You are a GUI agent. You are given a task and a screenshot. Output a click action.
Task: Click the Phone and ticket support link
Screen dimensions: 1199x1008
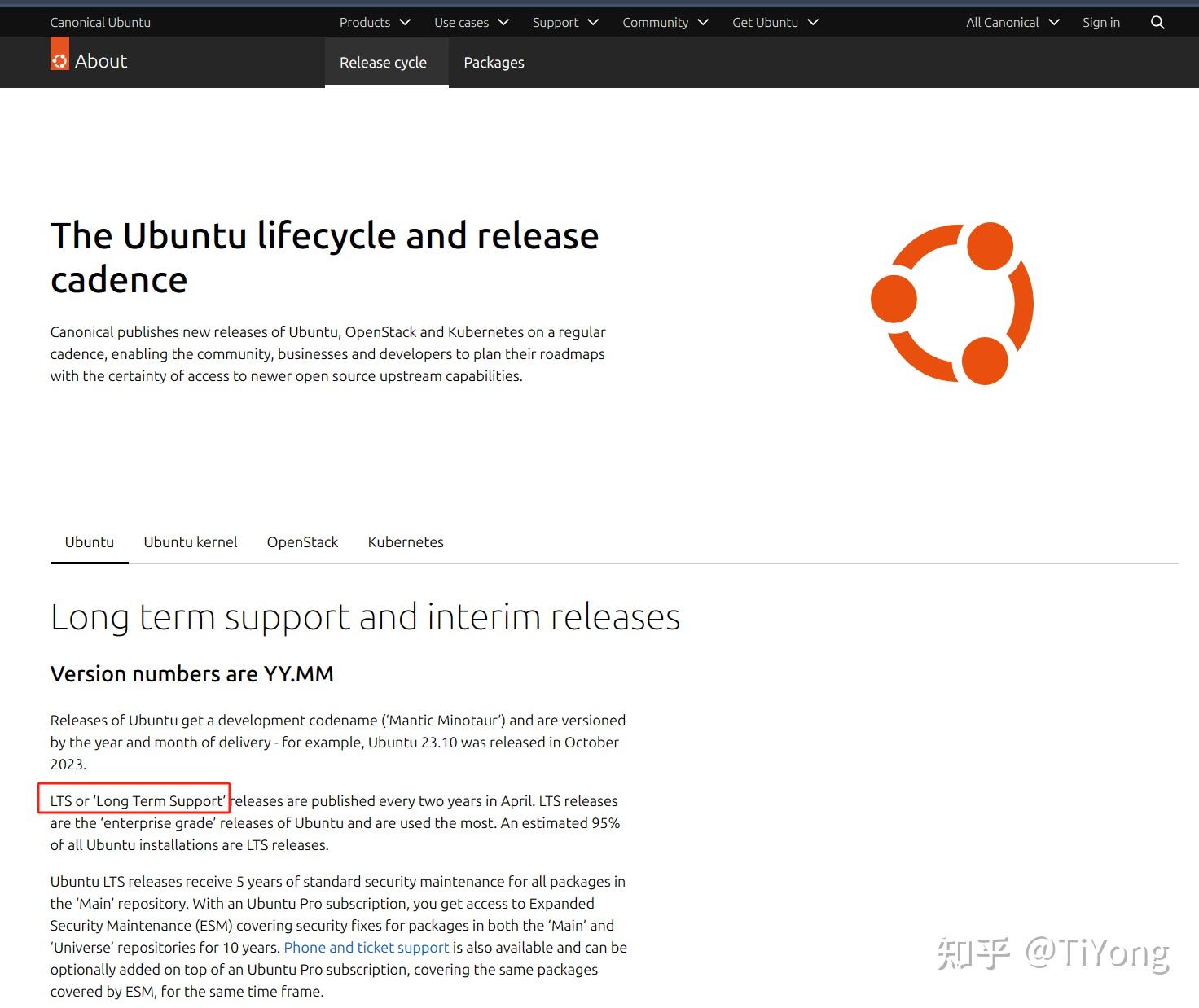click(366, 947)
